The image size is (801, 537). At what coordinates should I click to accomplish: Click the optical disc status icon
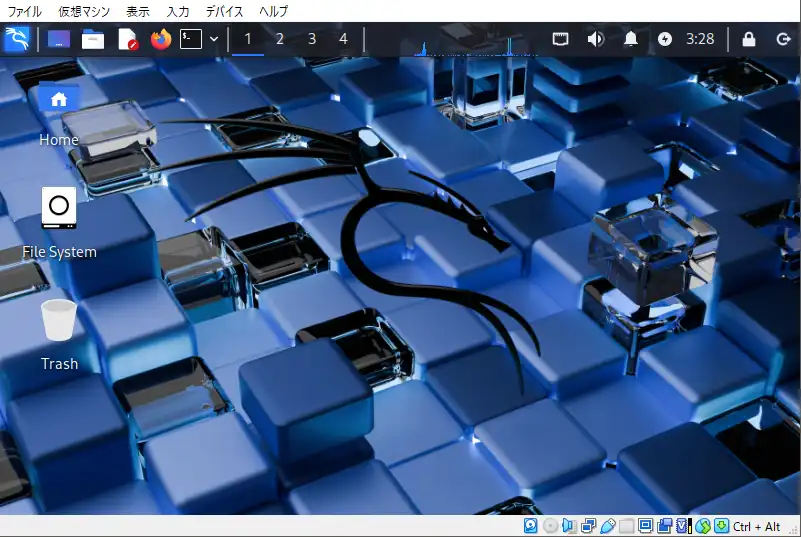550,526
